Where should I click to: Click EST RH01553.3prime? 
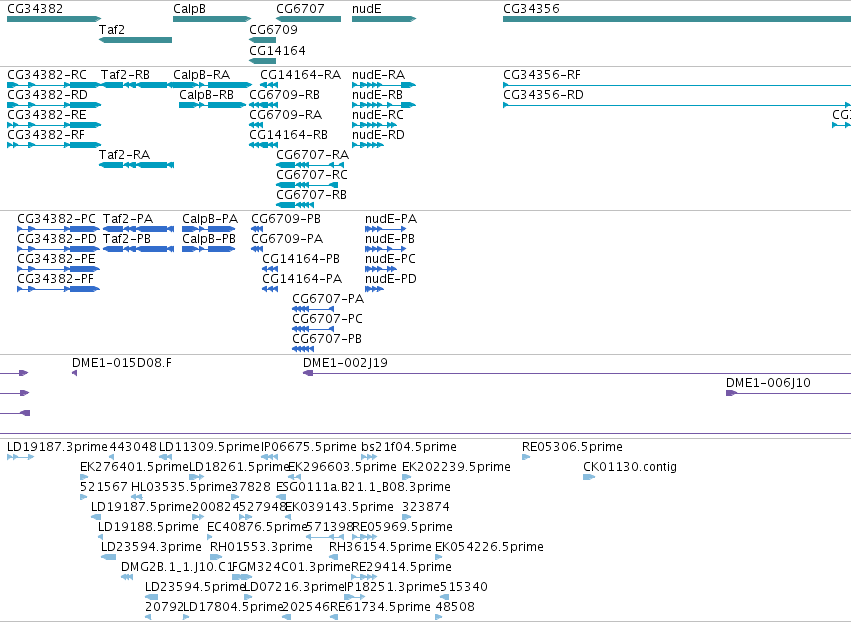pyautogui.click(x=216, y=557)
